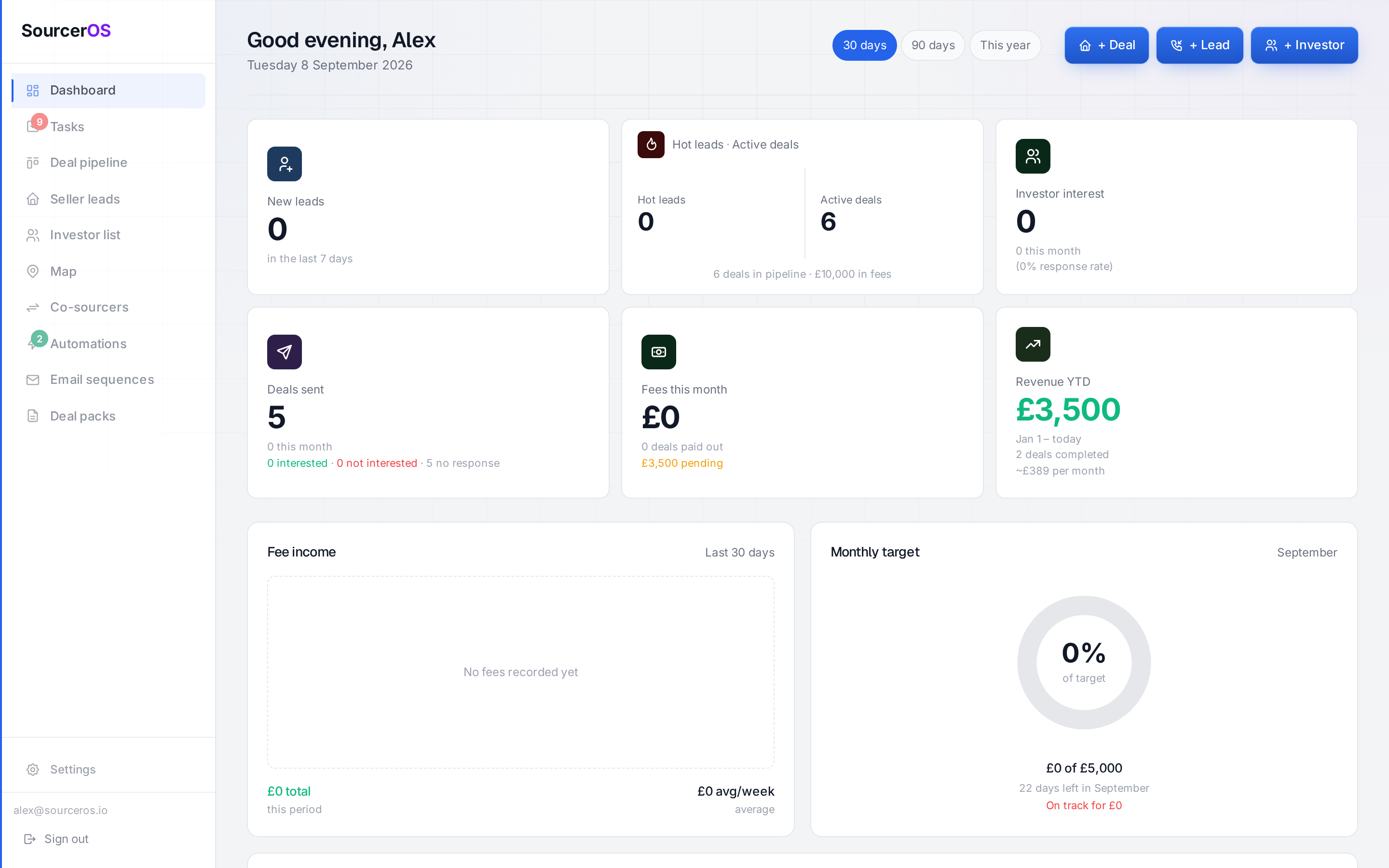Click the Settings gear icon
The height and width of the screenshot is (868, 1389).
[x=33, y=769]
